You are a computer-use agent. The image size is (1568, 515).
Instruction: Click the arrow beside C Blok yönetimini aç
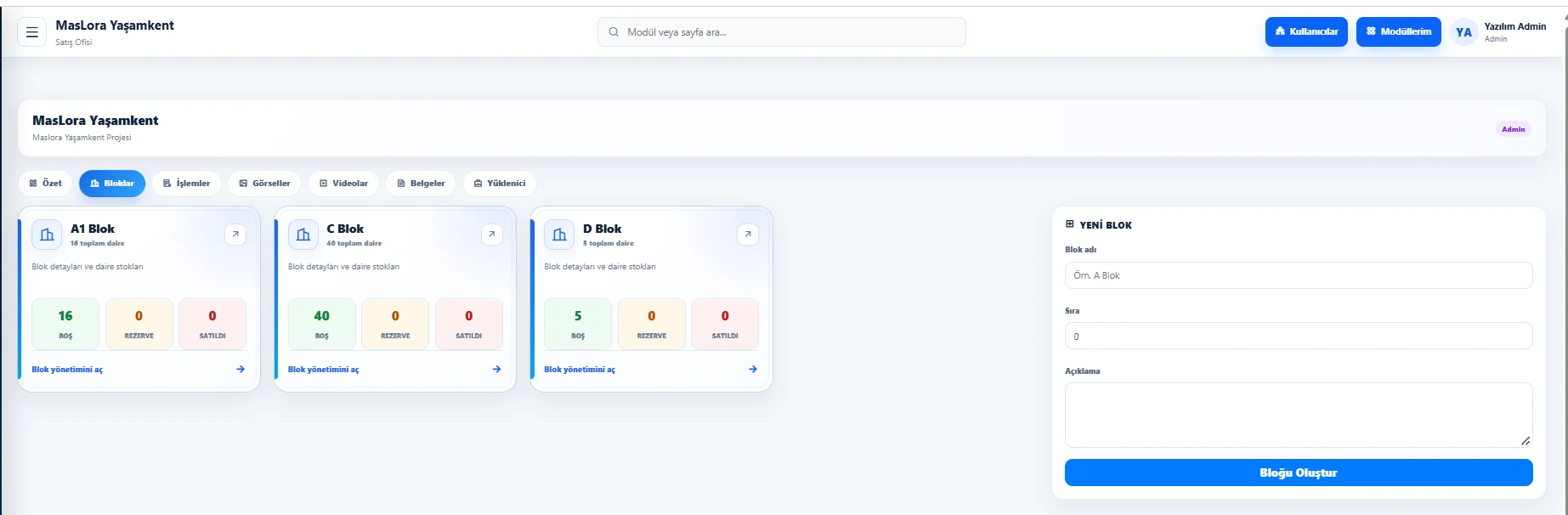coord(496,369)
